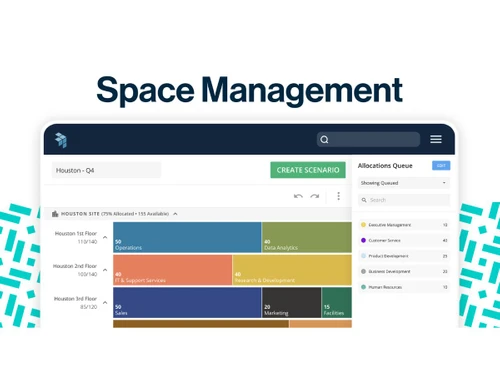Collapse the Houston 1st Floor row
This screenshot has height=375, width=500.
(105, 237)
